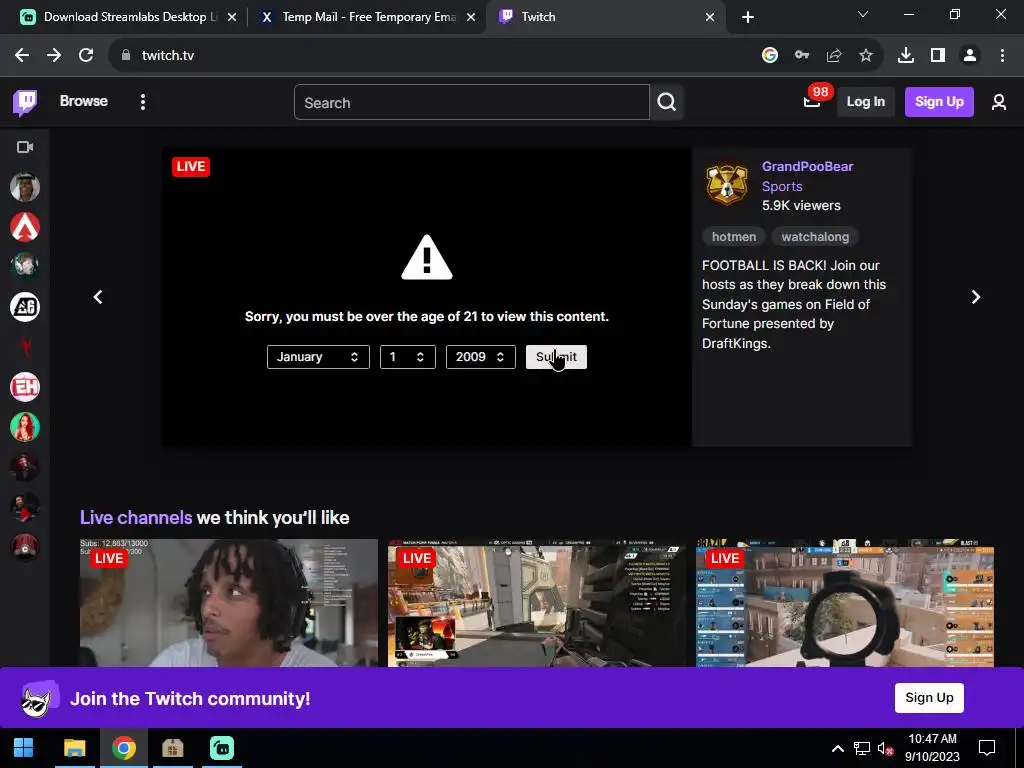Open Chrome three-dot menu
Viewport: 1024px width, 768px height.
[1002, 56]
